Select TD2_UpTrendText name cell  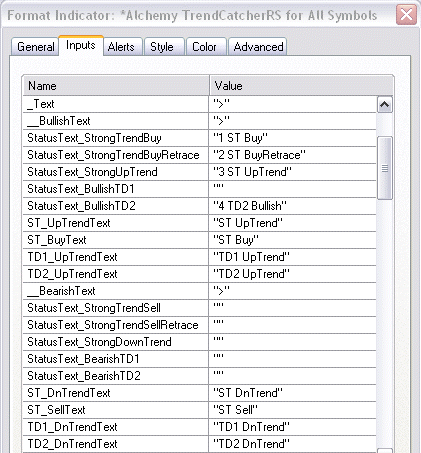click(116, 274)
